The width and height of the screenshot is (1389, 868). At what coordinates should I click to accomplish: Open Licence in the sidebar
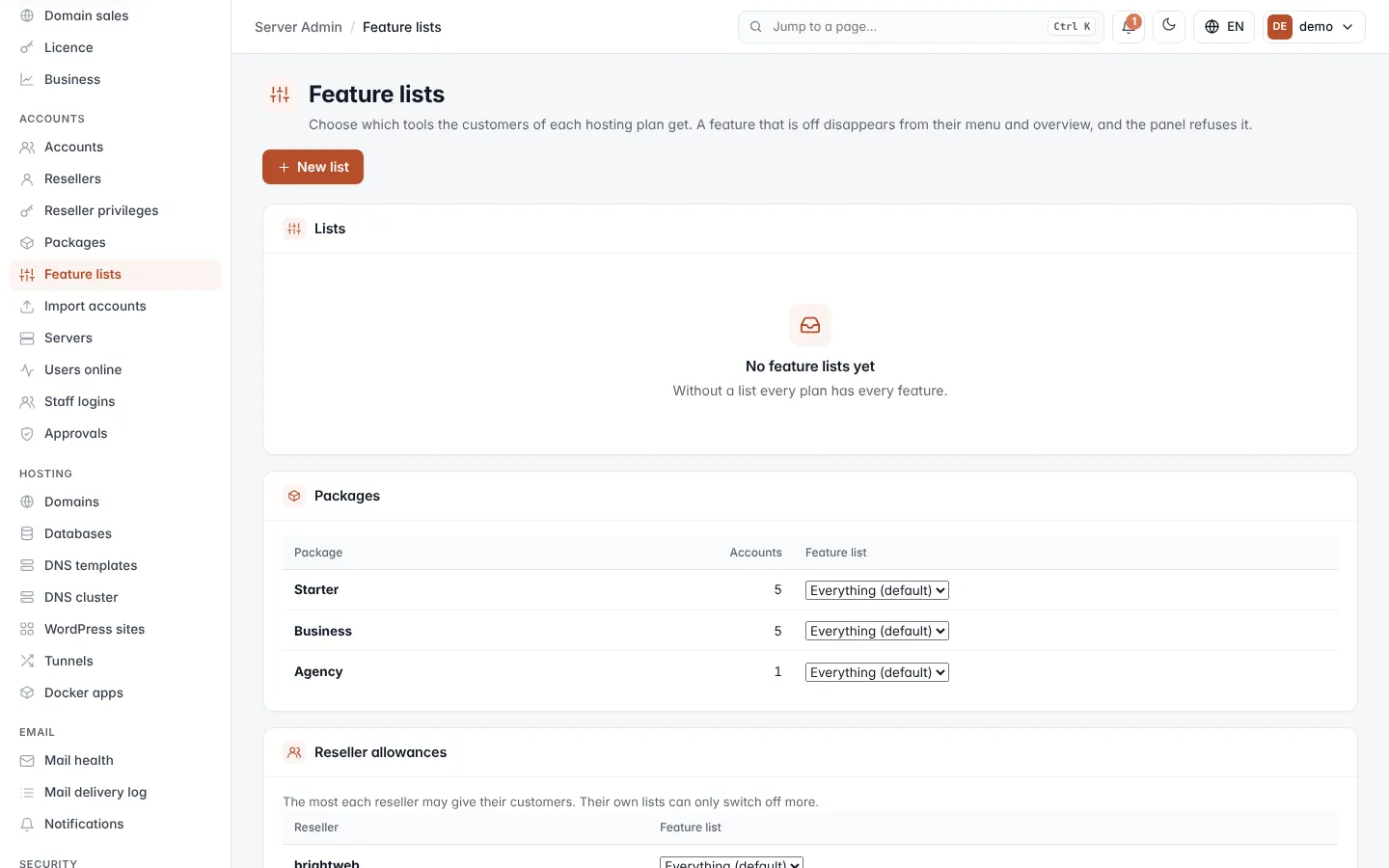click(116, 47)
